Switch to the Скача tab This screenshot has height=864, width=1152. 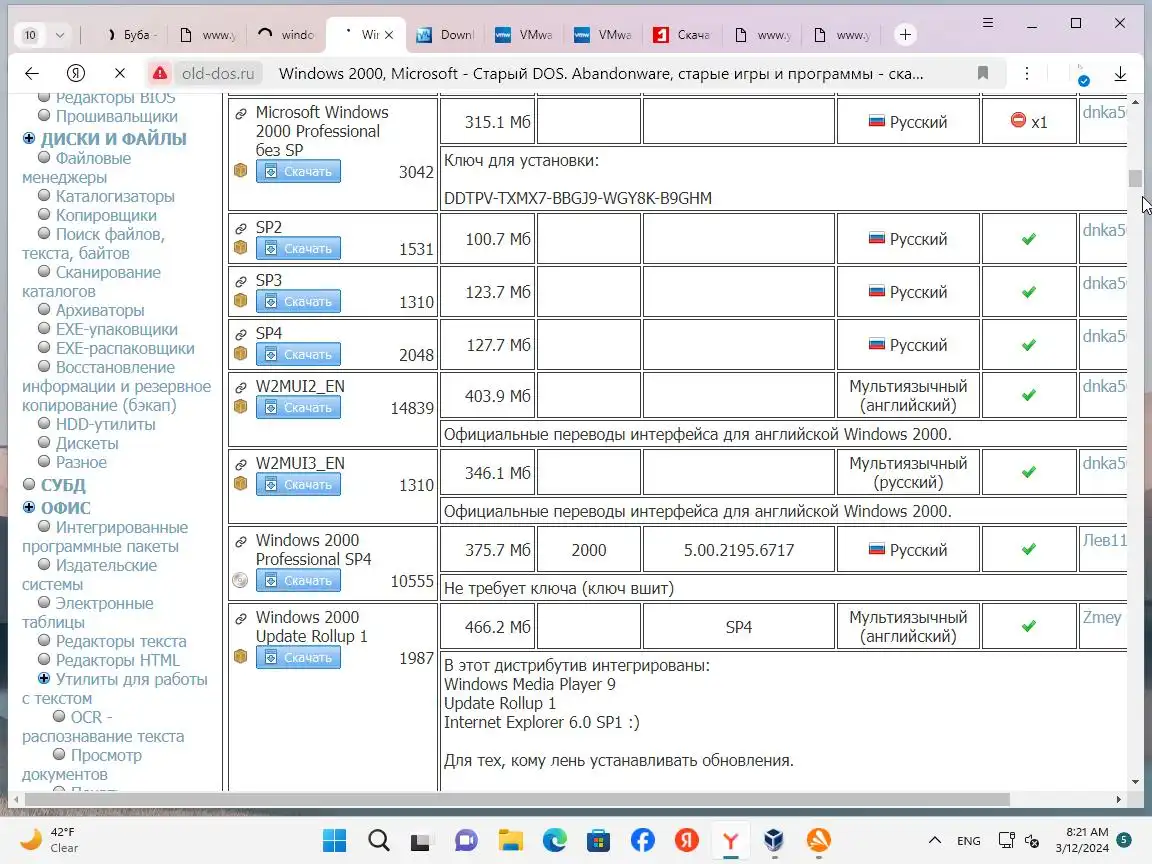click(x=682, y=35)
